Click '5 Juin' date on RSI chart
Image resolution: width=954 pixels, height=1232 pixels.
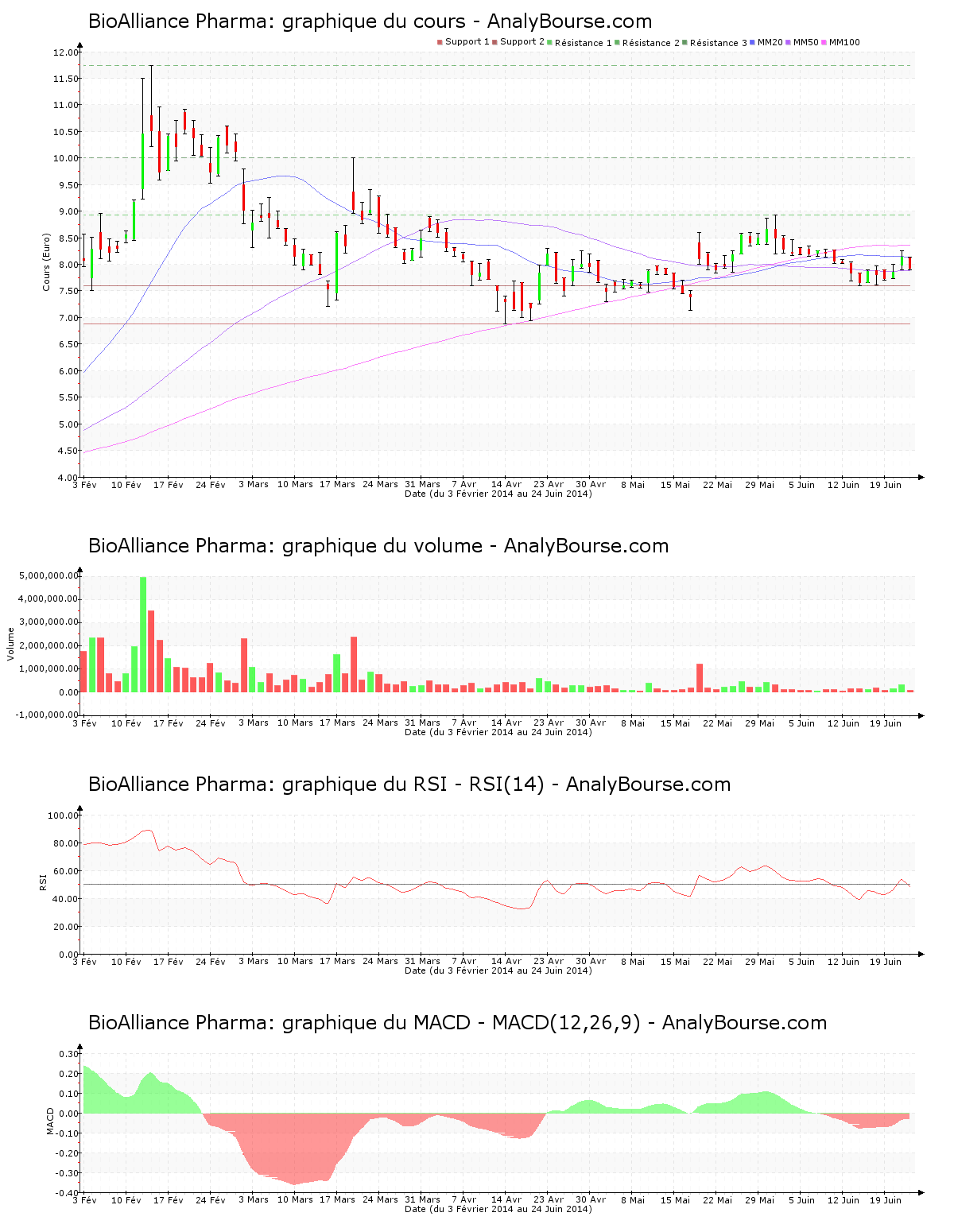coord(801,962)
